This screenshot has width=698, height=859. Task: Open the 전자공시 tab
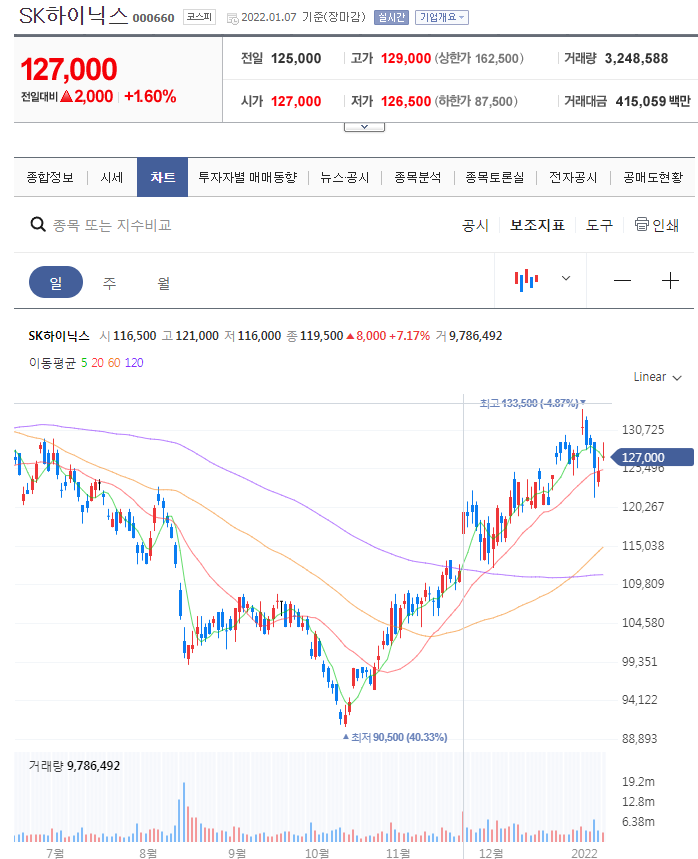click(x=573, y=177)
